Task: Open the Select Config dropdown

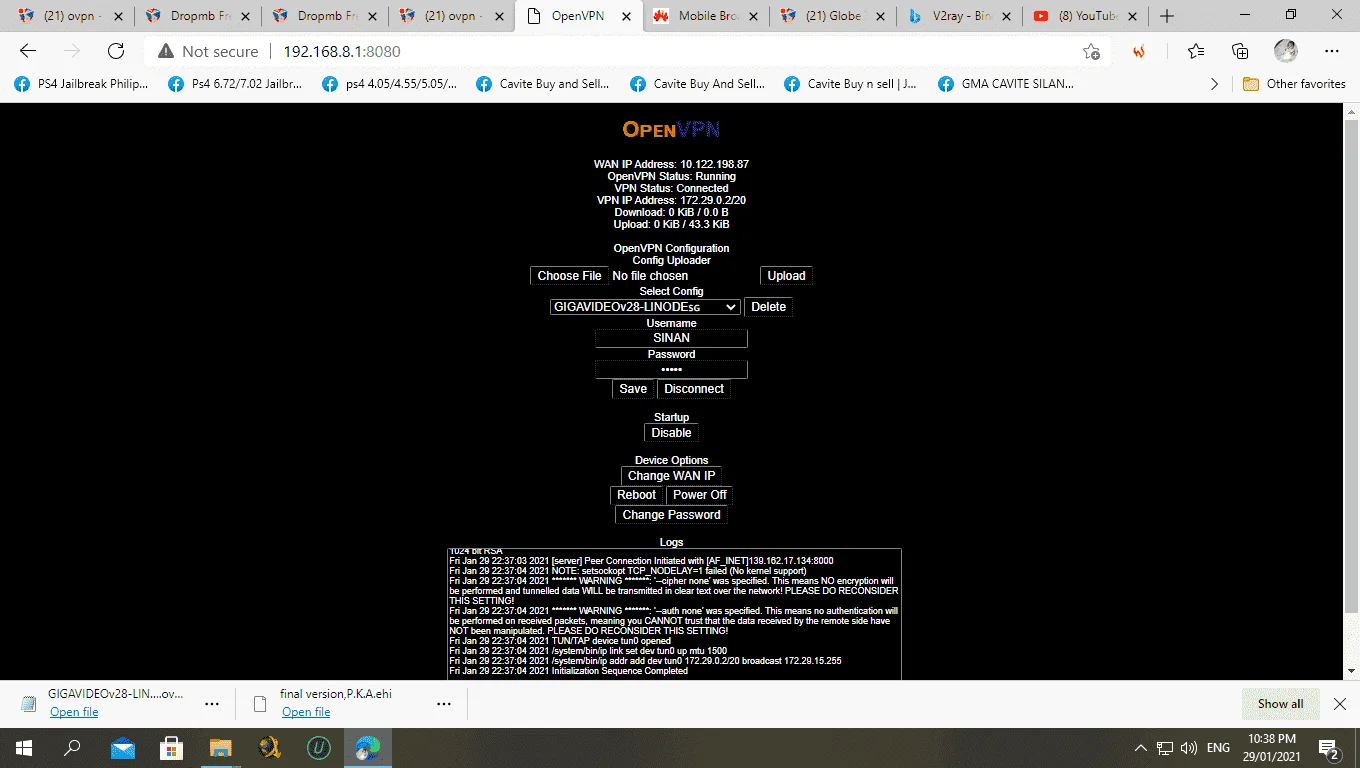Action: click(645, 307)
